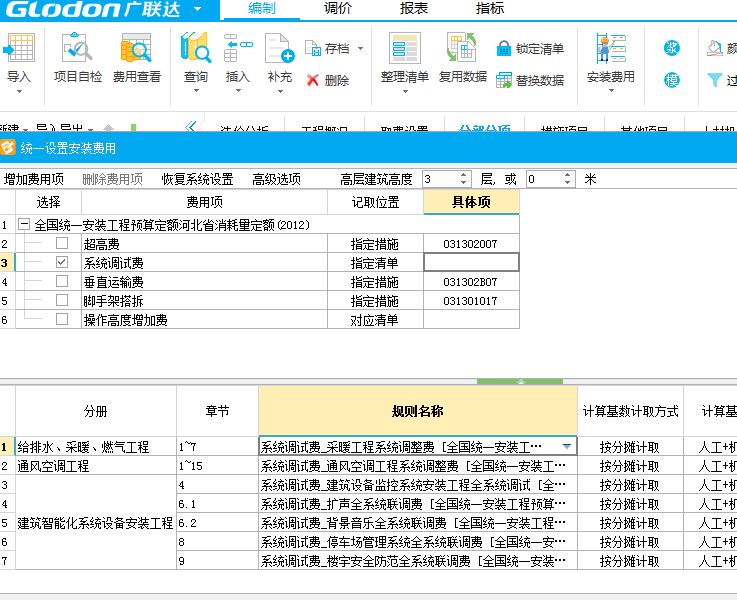
Task: Select the 通风空调工程 row cell
Action: (x=96, y=466)
